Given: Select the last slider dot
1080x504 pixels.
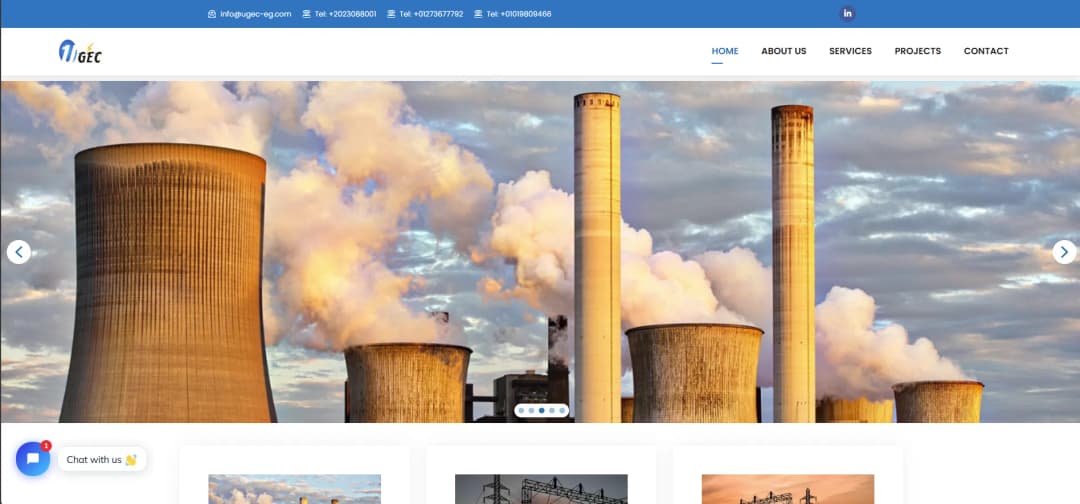Looking at the screenshot, I should click(x=562, y=410).
